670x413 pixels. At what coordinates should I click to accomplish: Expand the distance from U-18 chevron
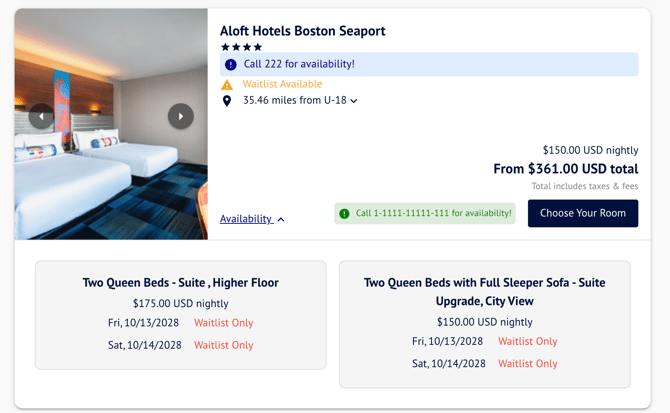pos(354,101)
